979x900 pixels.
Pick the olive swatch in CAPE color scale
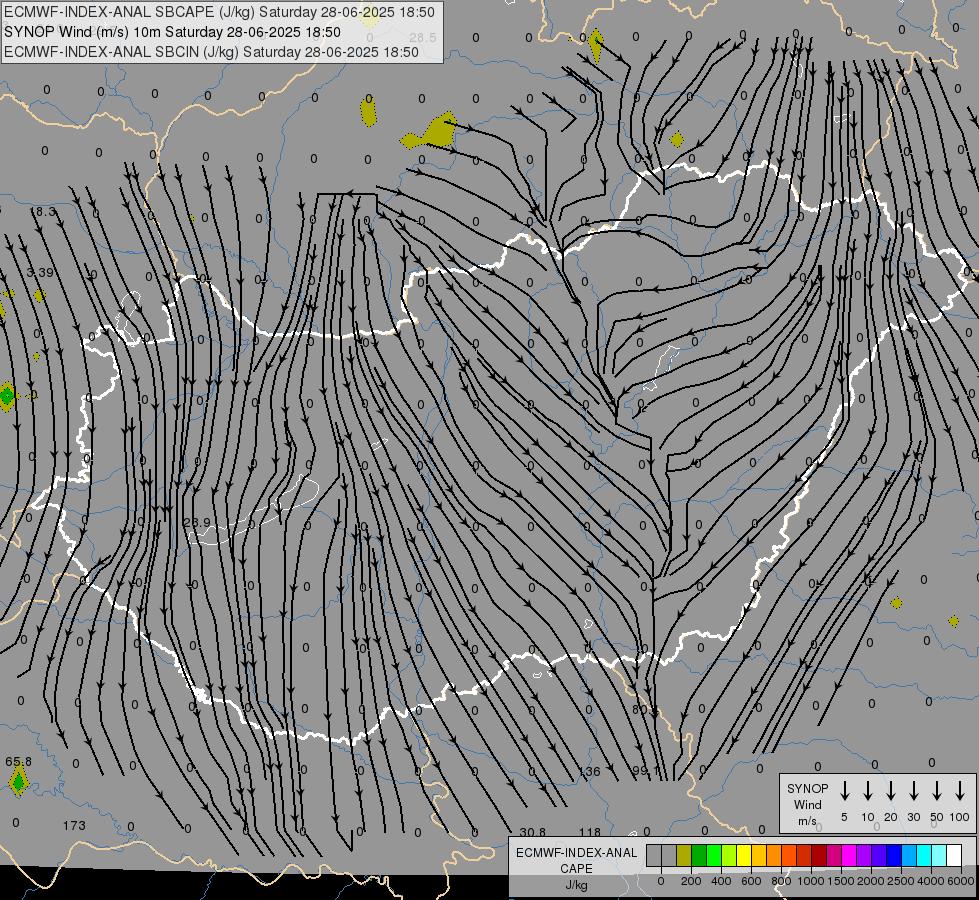click(x=684, y=856)
